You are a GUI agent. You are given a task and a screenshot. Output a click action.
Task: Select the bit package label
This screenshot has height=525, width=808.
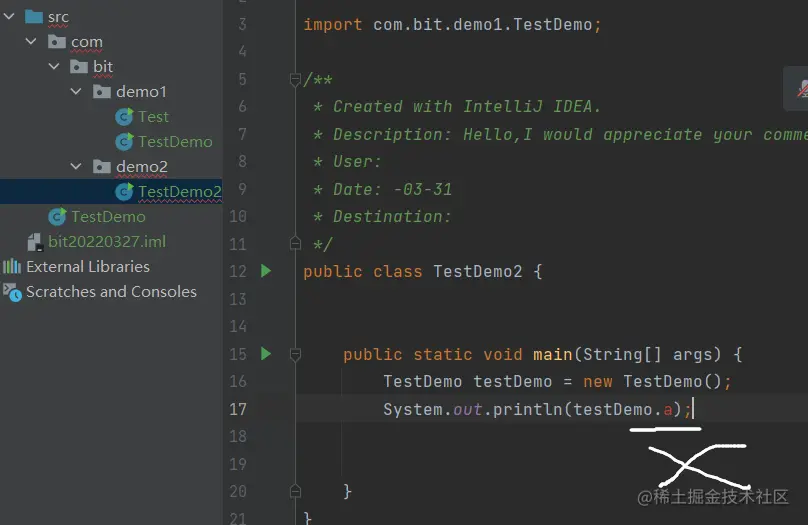point(103,66)
